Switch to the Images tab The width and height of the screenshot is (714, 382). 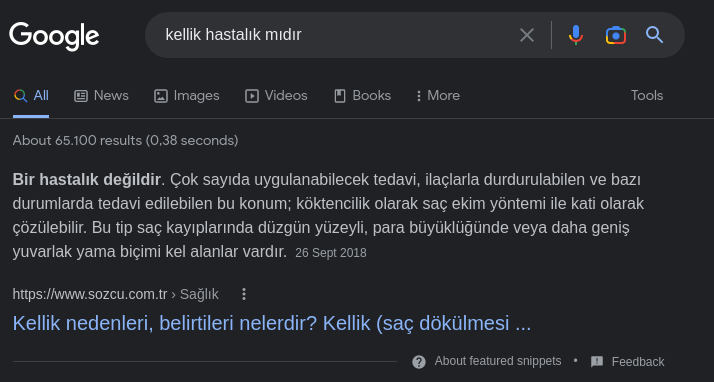click(x=187, y=96)
